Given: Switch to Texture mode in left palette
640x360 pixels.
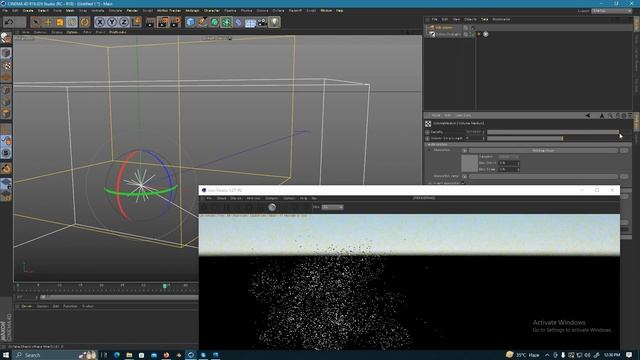Looking at the screenshot, I should pyautogui.click(x=6, y=65).
